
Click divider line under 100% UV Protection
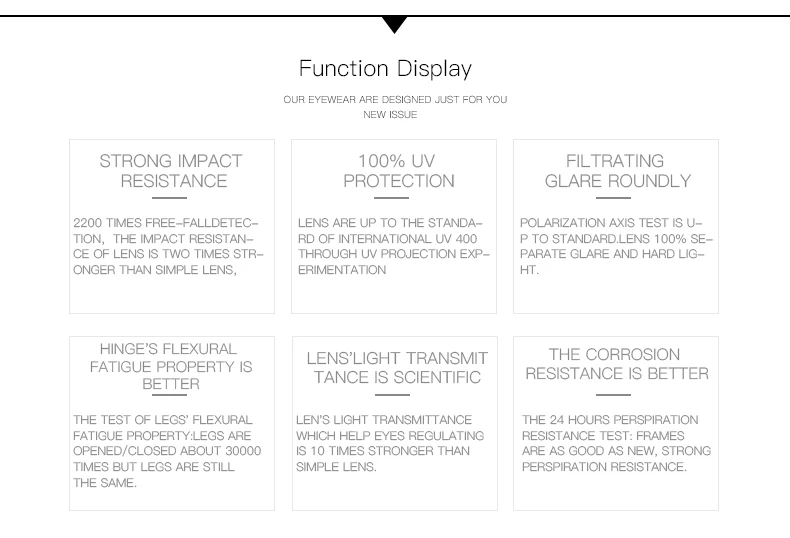[391, 198]
